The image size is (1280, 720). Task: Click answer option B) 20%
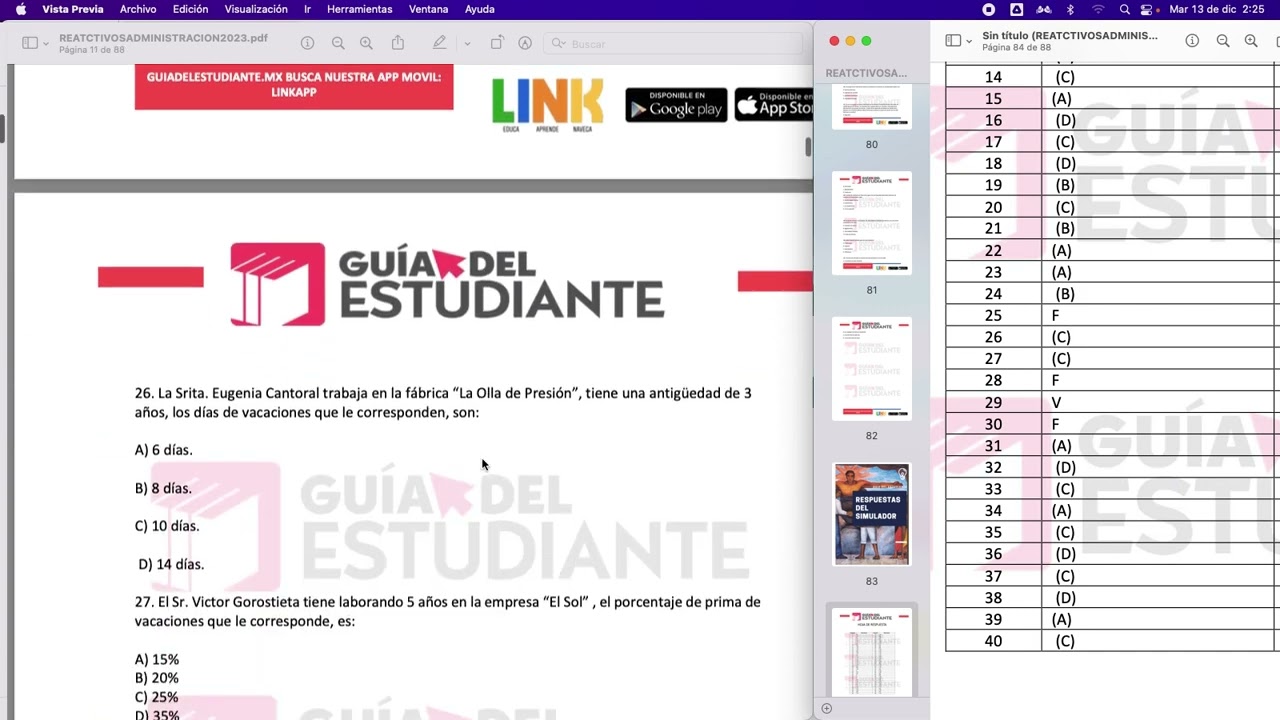point(157,678)
